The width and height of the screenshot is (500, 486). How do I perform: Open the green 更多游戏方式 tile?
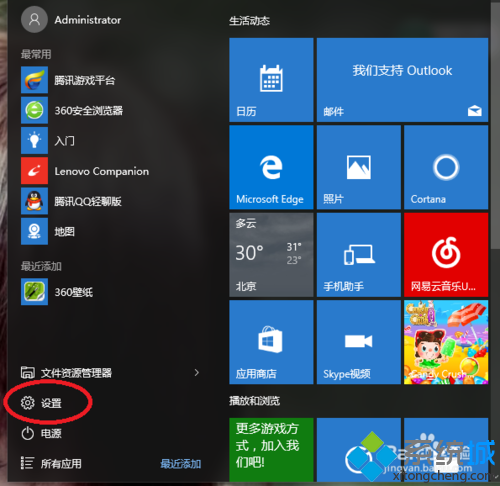click(271, 450)
